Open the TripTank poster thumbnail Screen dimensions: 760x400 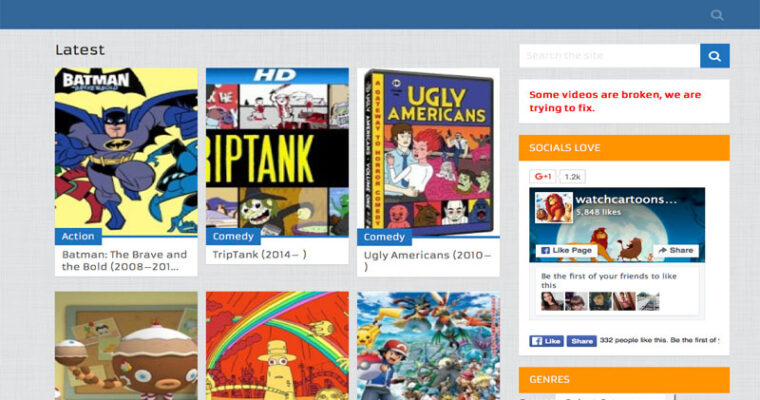(x=277, y=150)
